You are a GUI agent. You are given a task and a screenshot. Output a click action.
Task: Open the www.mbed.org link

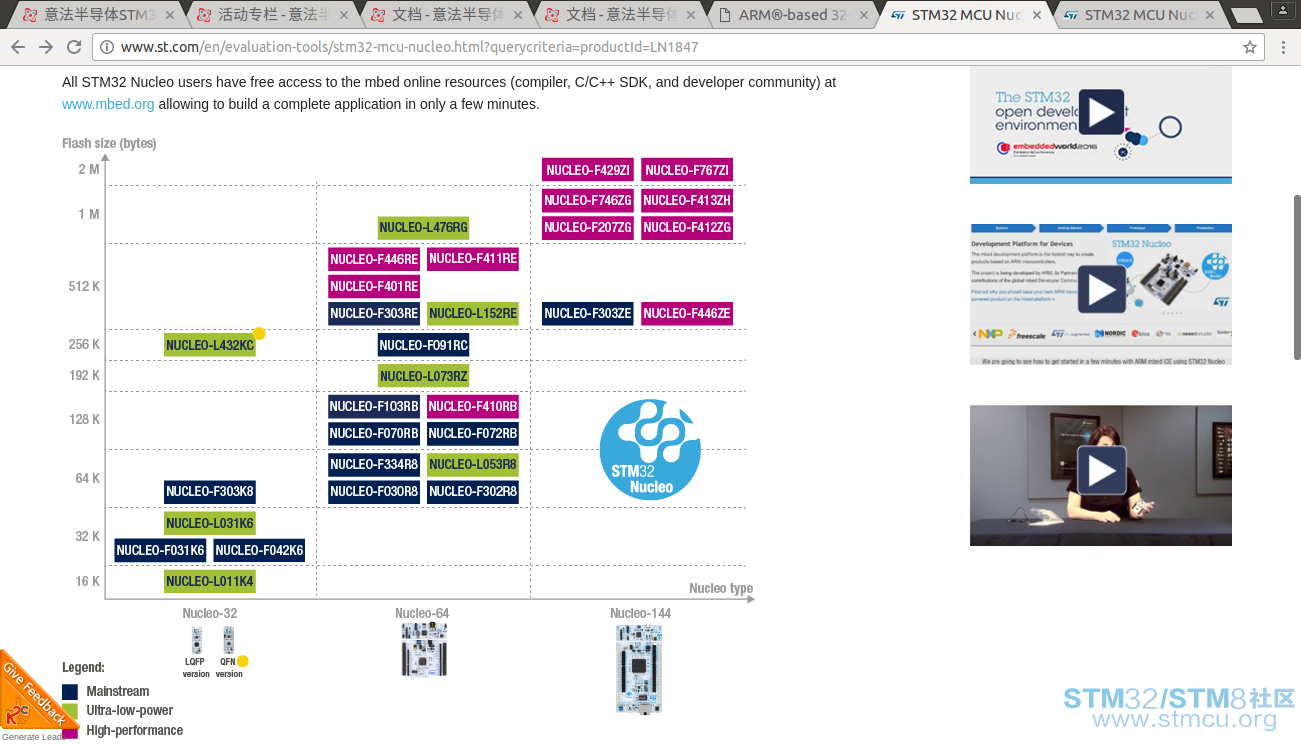[x=108, y=104]
